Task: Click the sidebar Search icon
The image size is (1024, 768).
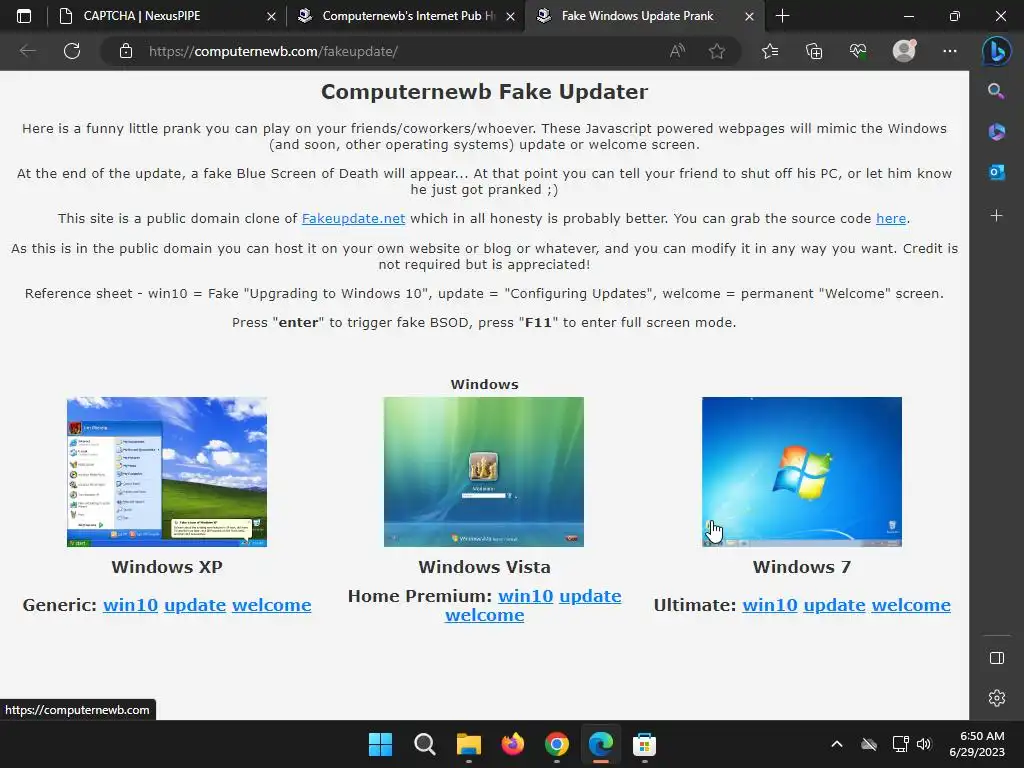Action: coord(996,91)
